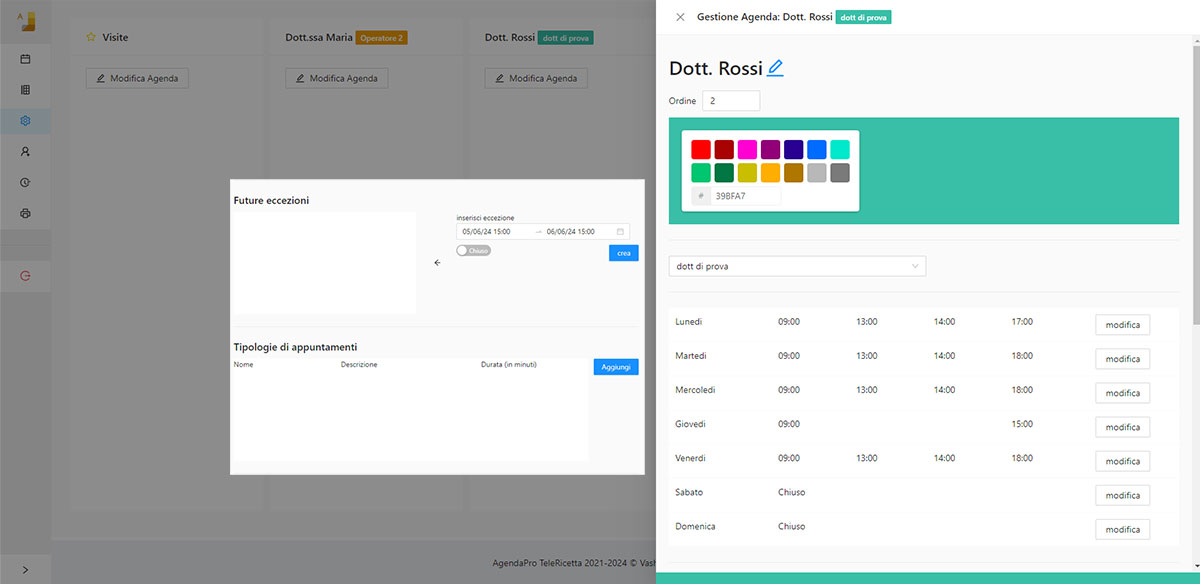Click the red logout icon in sidebar

point(25,275)
